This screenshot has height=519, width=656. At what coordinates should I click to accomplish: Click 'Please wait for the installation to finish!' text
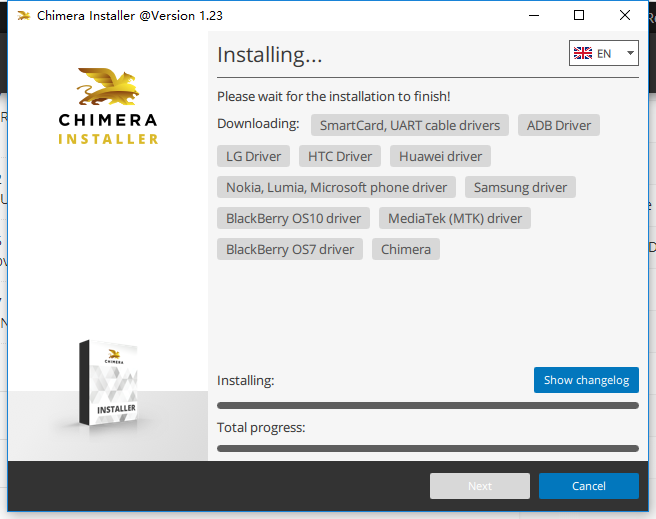pyautogui.click(x=333, y=96)
